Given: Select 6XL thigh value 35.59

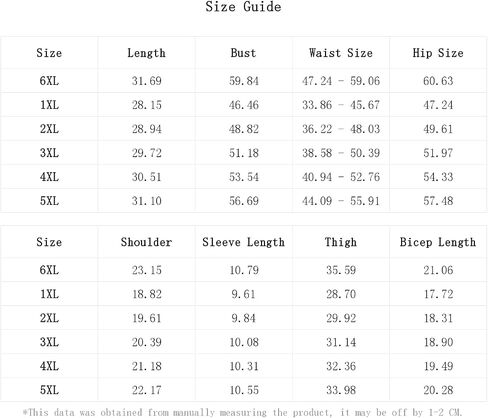Looking at the screenshot, I should [x=341, y=270].
